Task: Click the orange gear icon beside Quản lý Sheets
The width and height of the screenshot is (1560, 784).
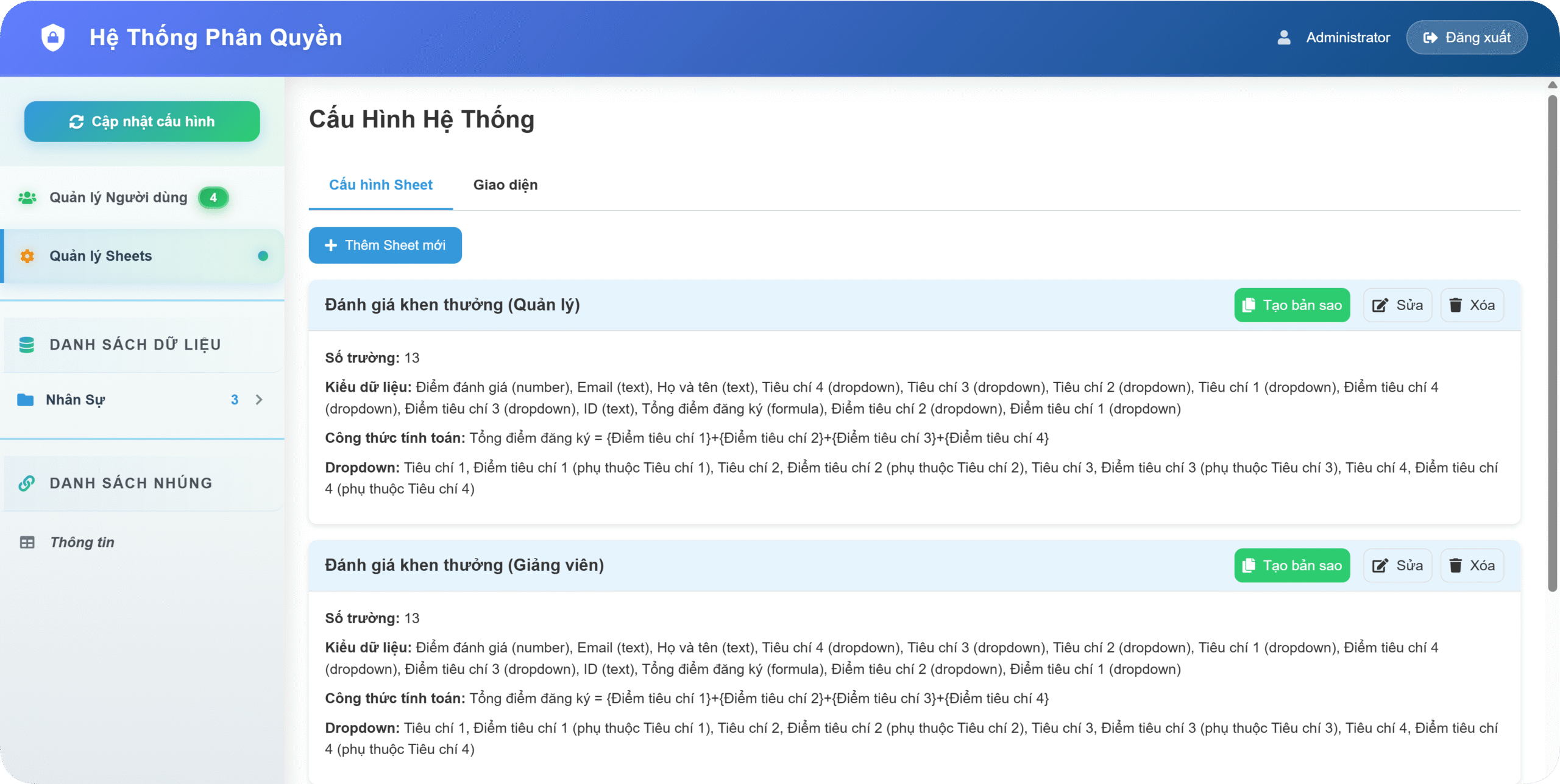Action: pos(27,256)
